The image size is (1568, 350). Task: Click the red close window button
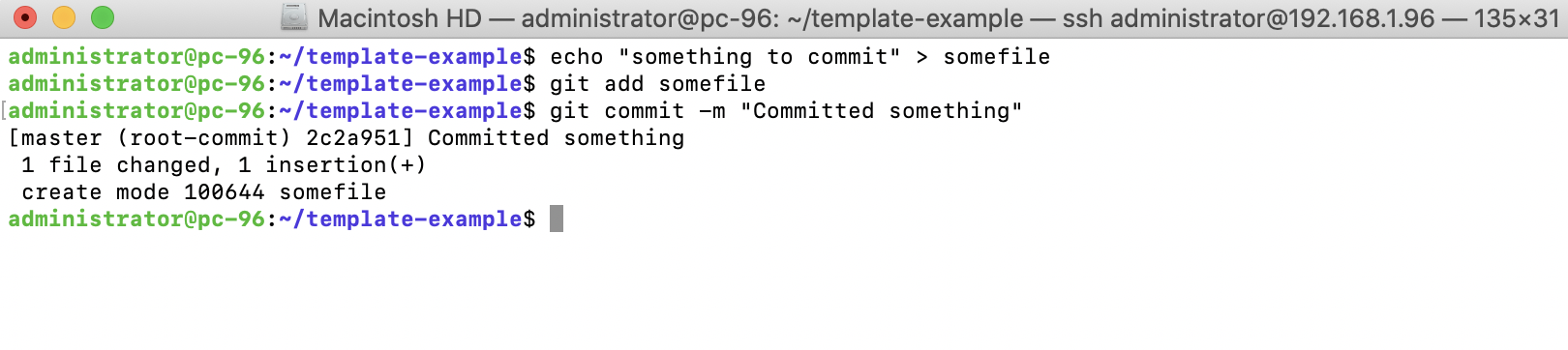[24, 17]
